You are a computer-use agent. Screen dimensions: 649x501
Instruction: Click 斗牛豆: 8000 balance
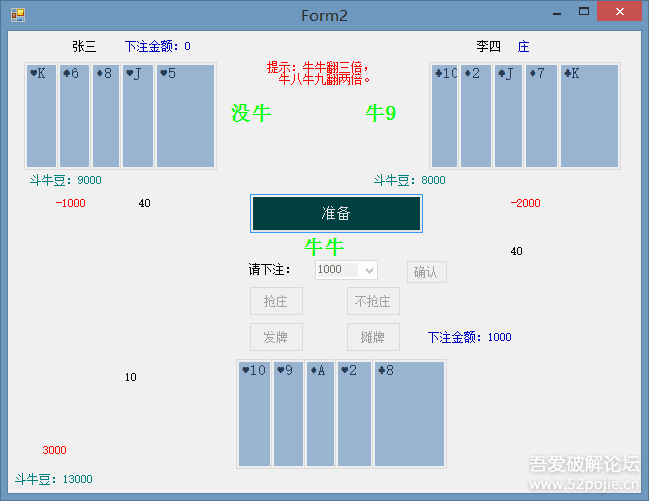tap(409, 180)
